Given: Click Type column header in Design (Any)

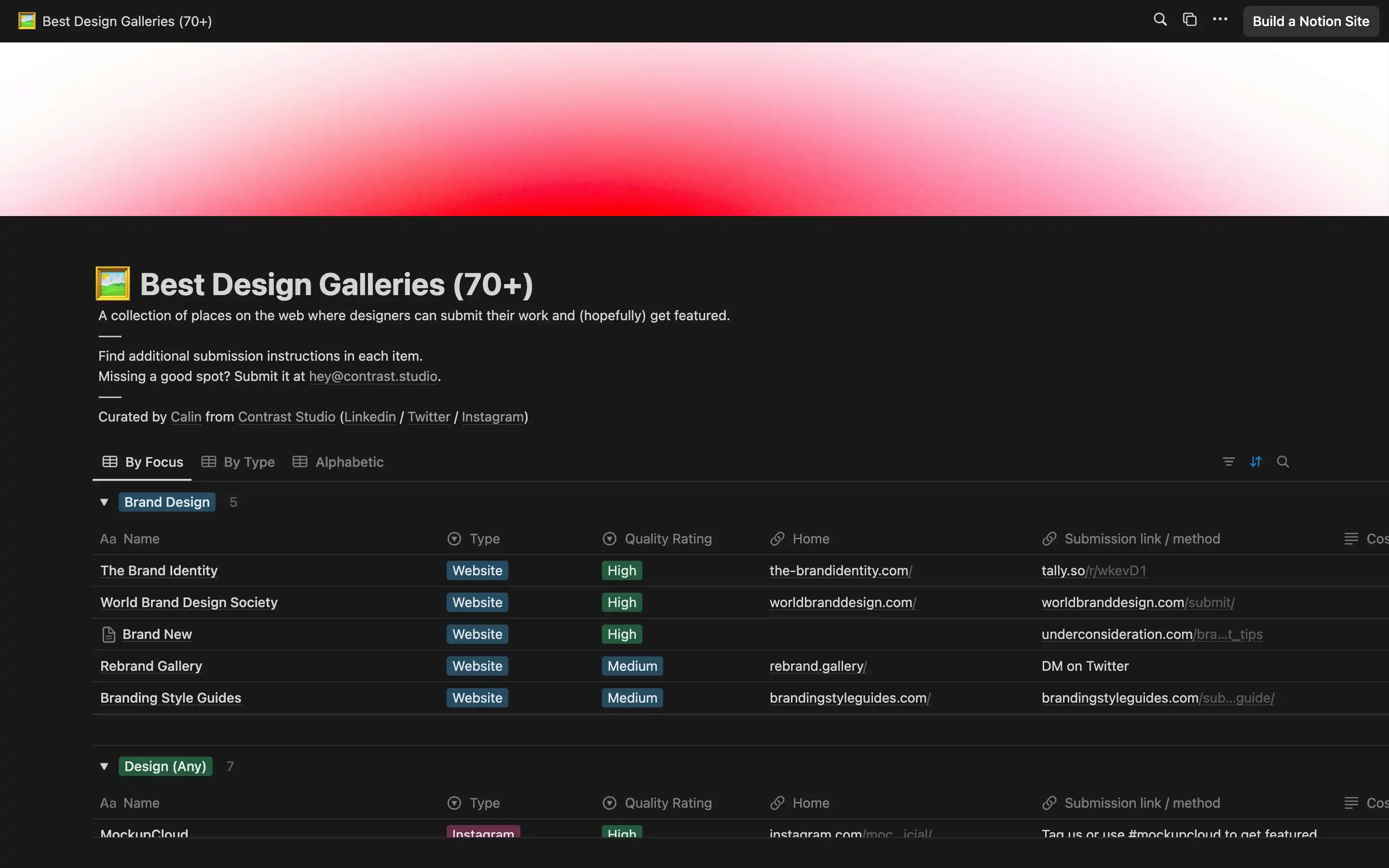Looking at the screenshot, I should [474, 802].
